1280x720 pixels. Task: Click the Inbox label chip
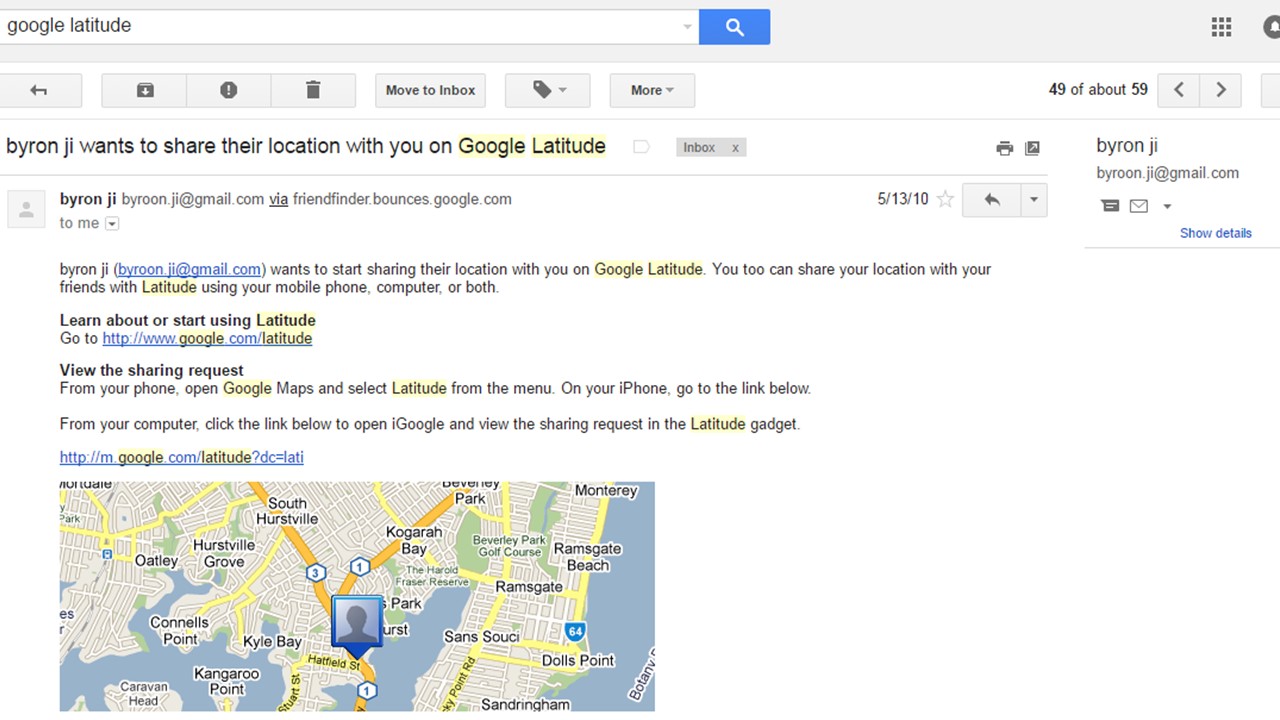point(699,148)
